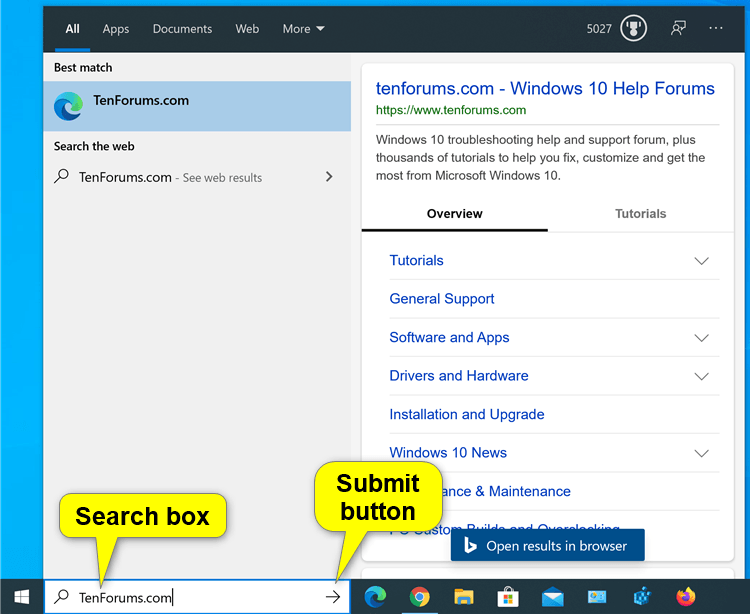The width and height of the screenshot is (750, 614).
Task: Click the 5027 rewards points count
Action: coord(599,29)
